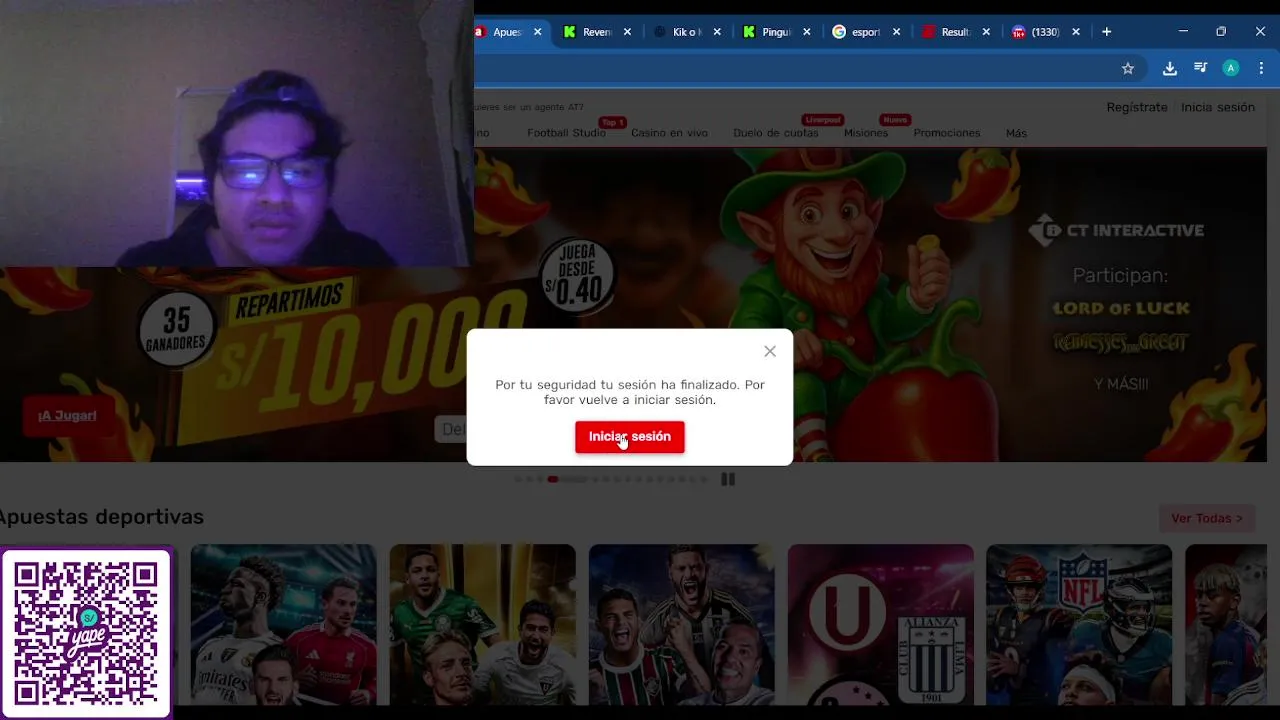Open the green-jersey players betting card
This screenshot has height=720, width=1280.
482,625
